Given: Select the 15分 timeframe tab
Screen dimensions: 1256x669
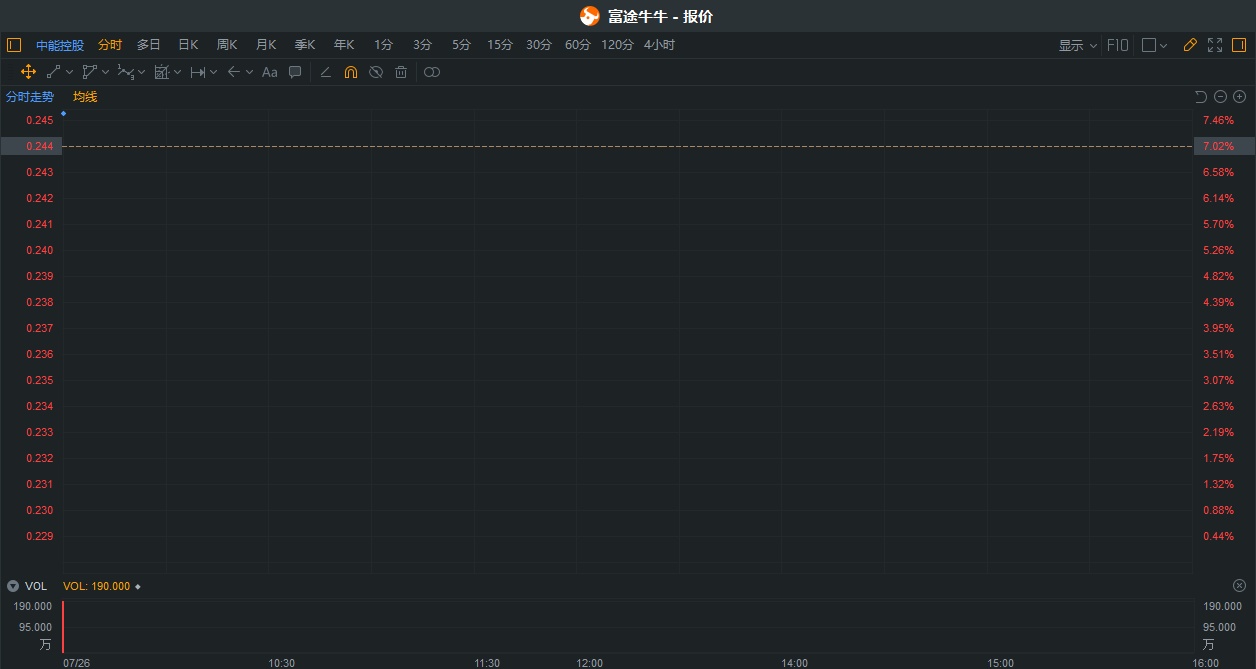Looking at the screenshot, I should 500,45.
